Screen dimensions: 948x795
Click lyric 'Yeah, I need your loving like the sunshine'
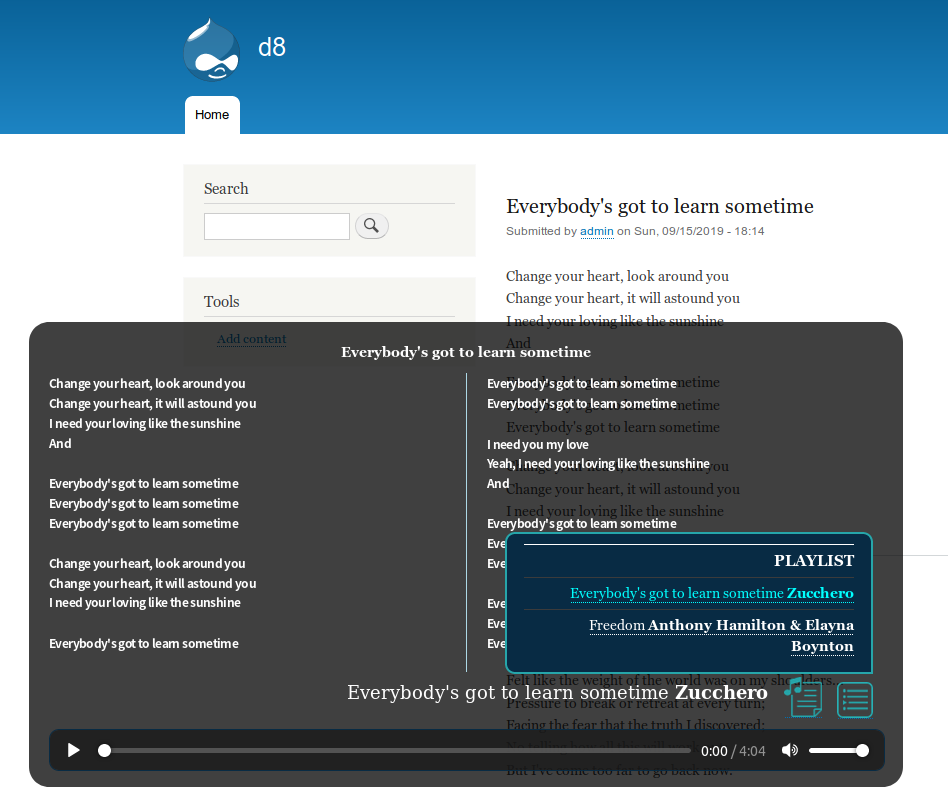(x=598, y=464)
